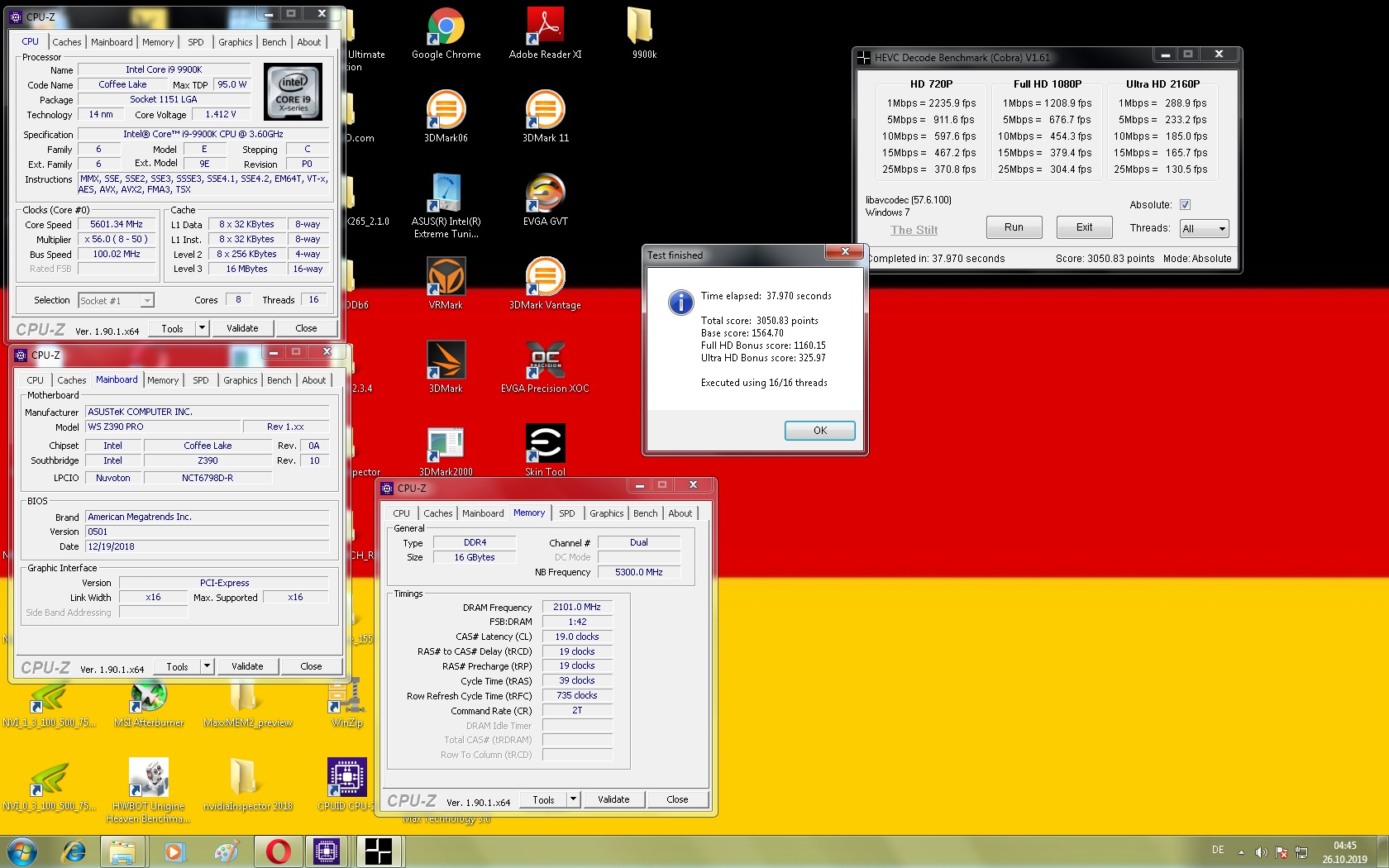Open Graphics tab in top CPU-Z window
Viewport: 1389px width, 868px height.
click(x=236, y=42)
